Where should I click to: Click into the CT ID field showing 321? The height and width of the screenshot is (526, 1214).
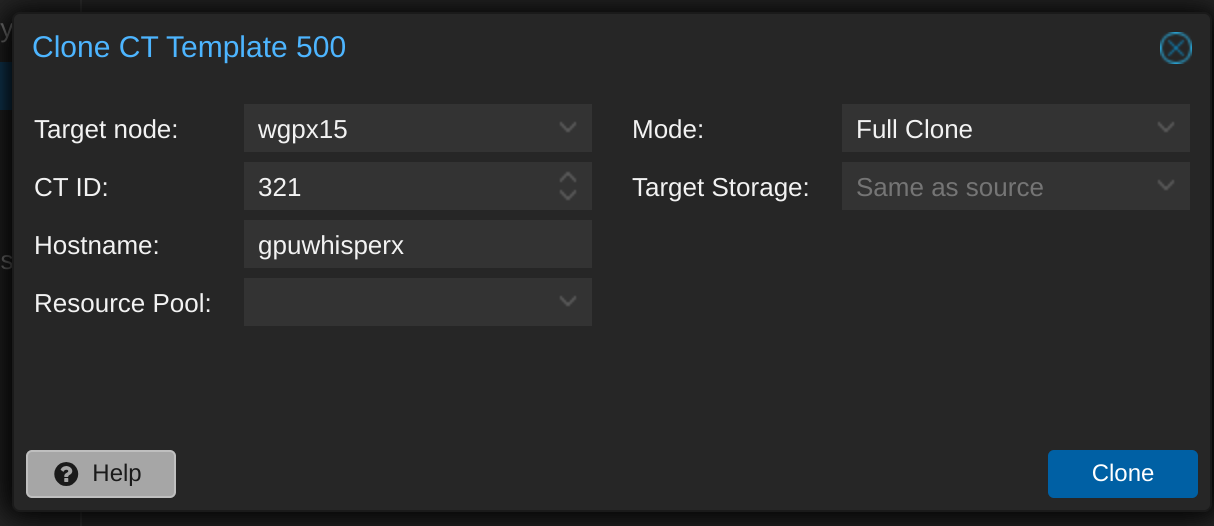click(x=400, y=186)
